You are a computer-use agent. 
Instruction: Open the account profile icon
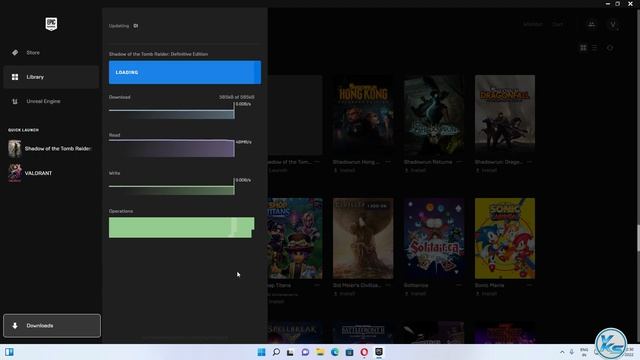(x=613, y=24)
